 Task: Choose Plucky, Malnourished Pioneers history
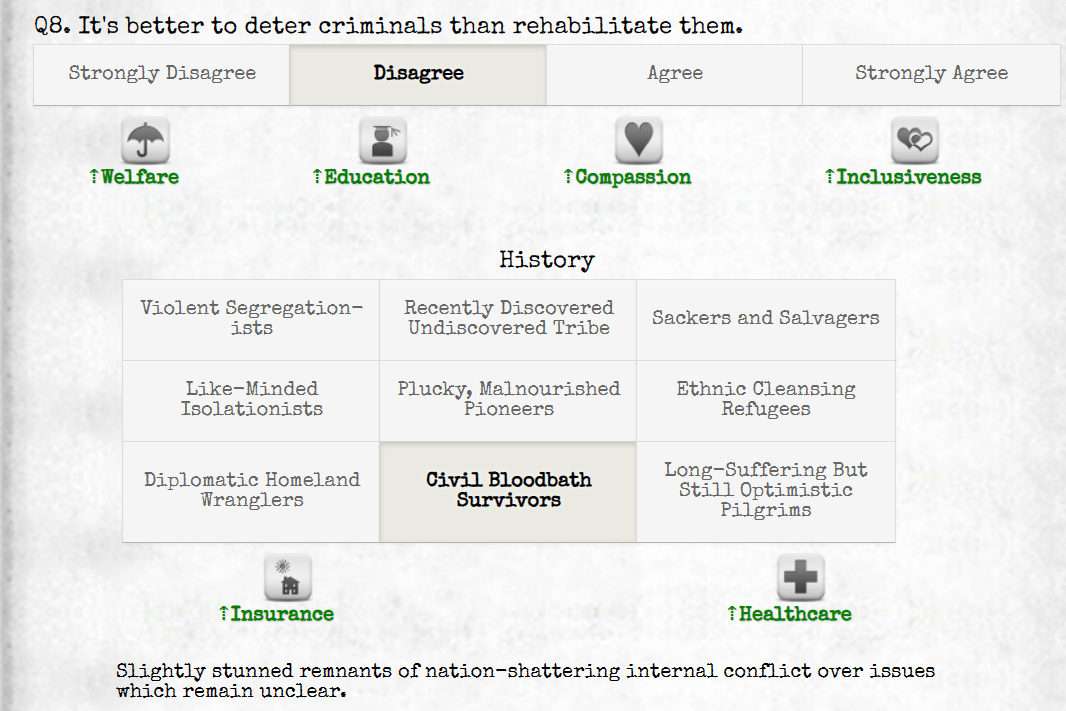pos(508,400)
